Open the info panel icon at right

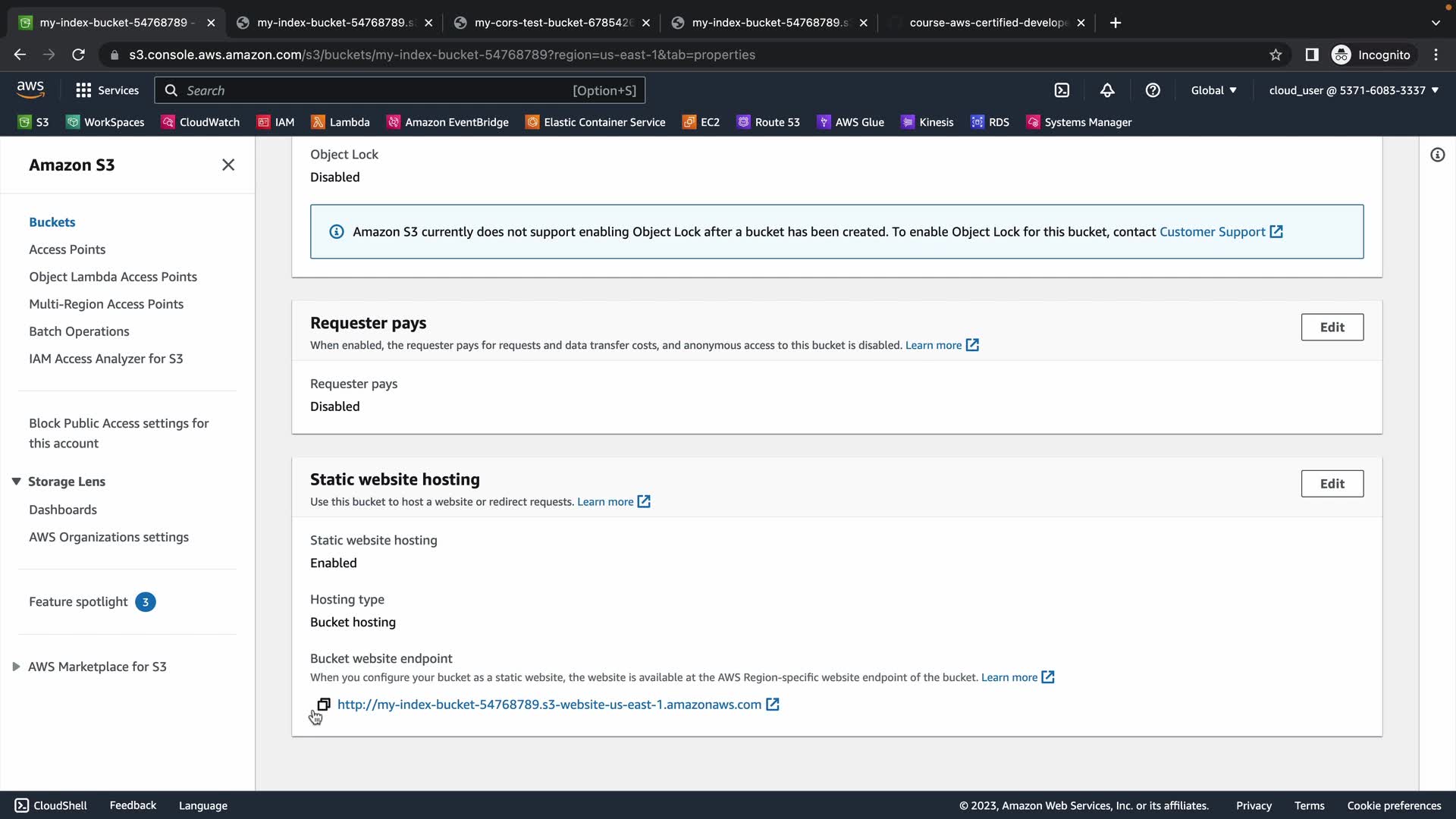(1437, 155)
